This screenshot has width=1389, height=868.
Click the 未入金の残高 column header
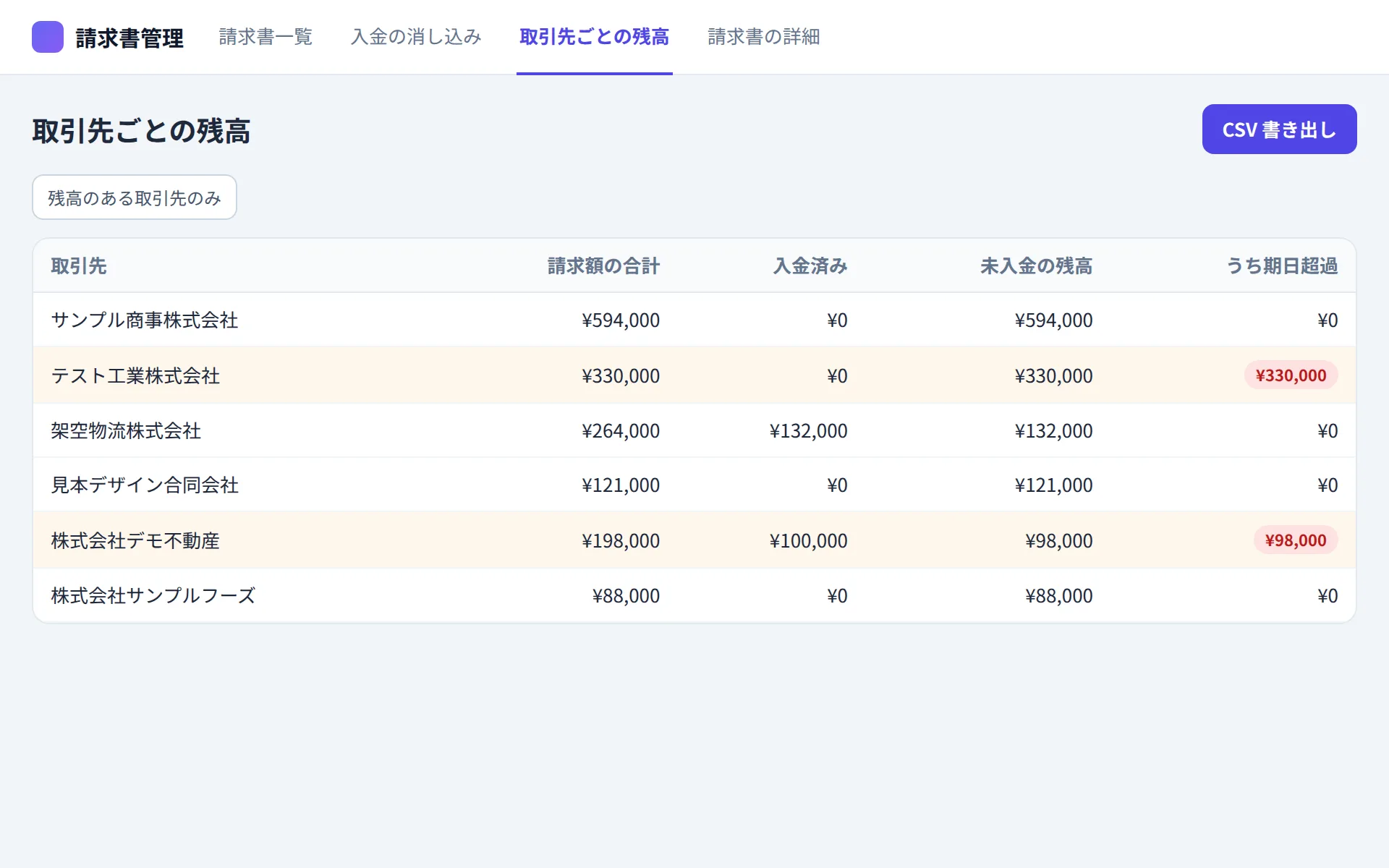pos(1036,266)
